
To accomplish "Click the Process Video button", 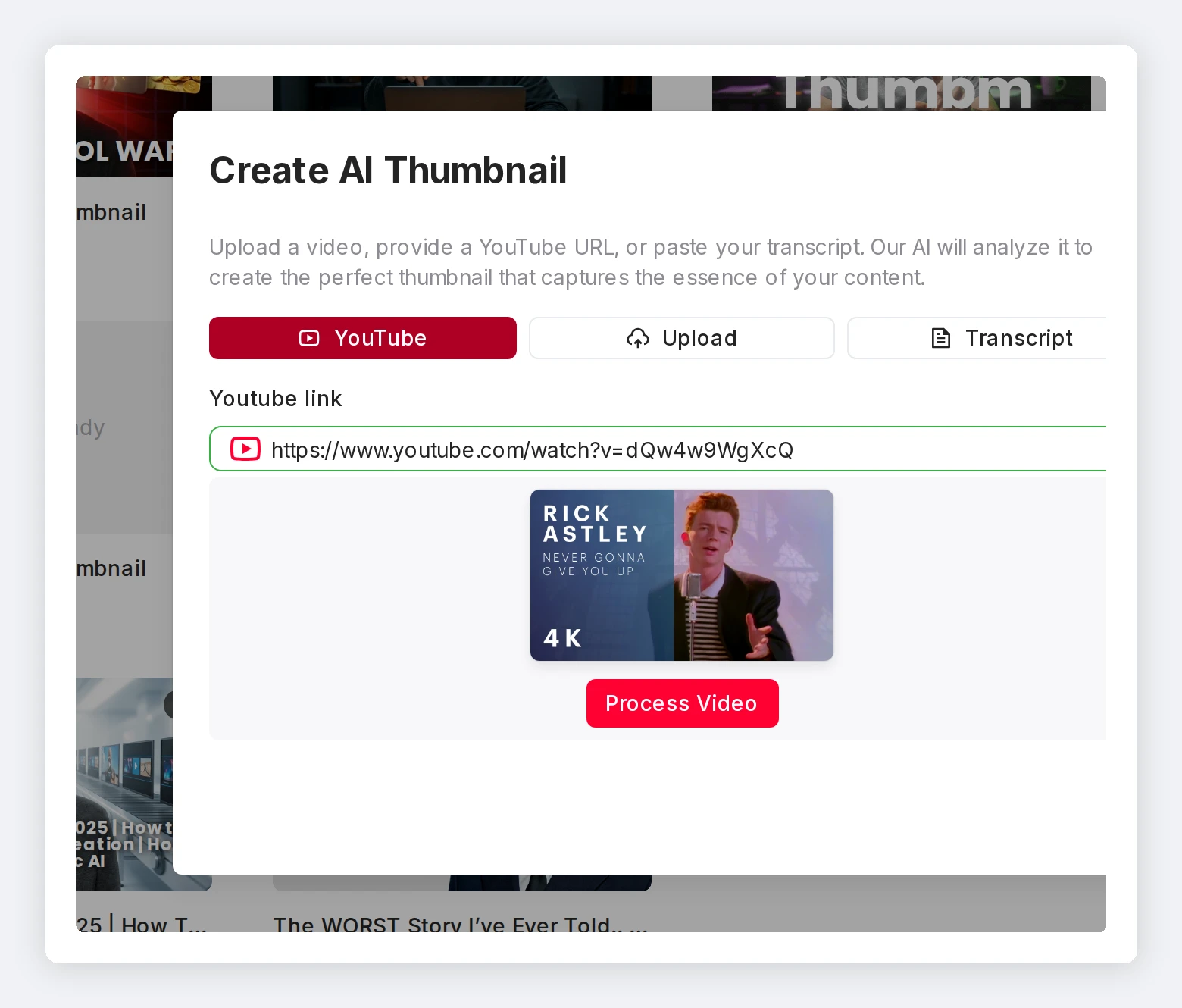I will [x=682, y=703].
